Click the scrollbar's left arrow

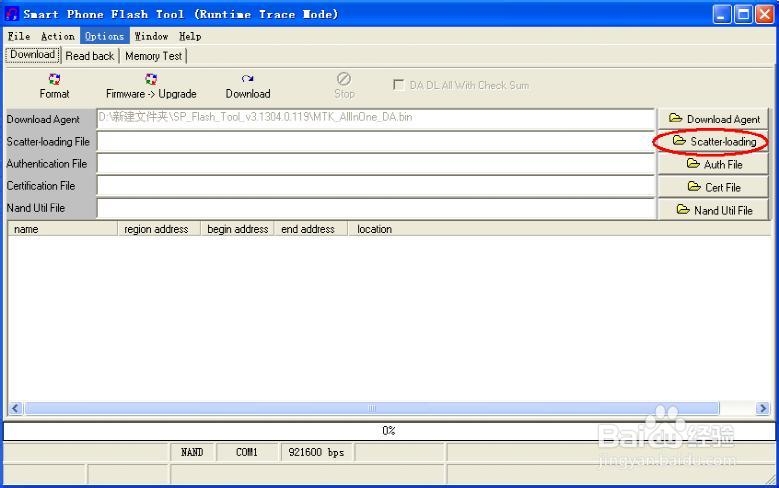pos(15,408)
